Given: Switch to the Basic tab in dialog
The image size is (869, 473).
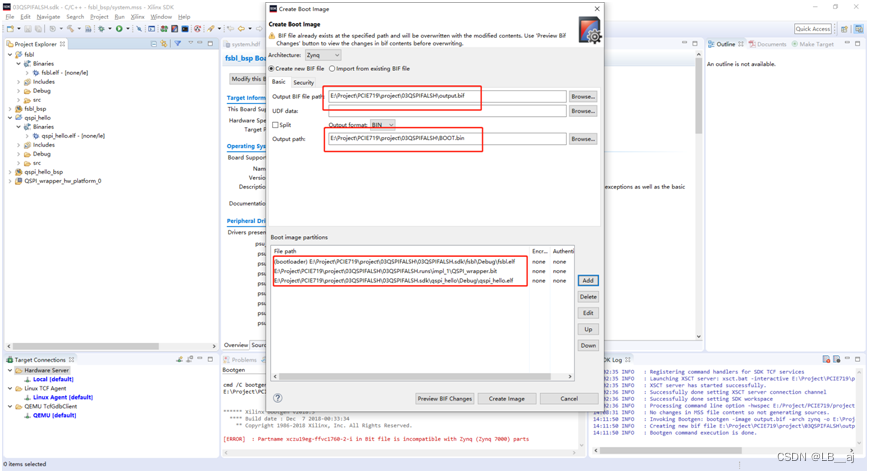Looking at the screenshot, I should point(279,82).
